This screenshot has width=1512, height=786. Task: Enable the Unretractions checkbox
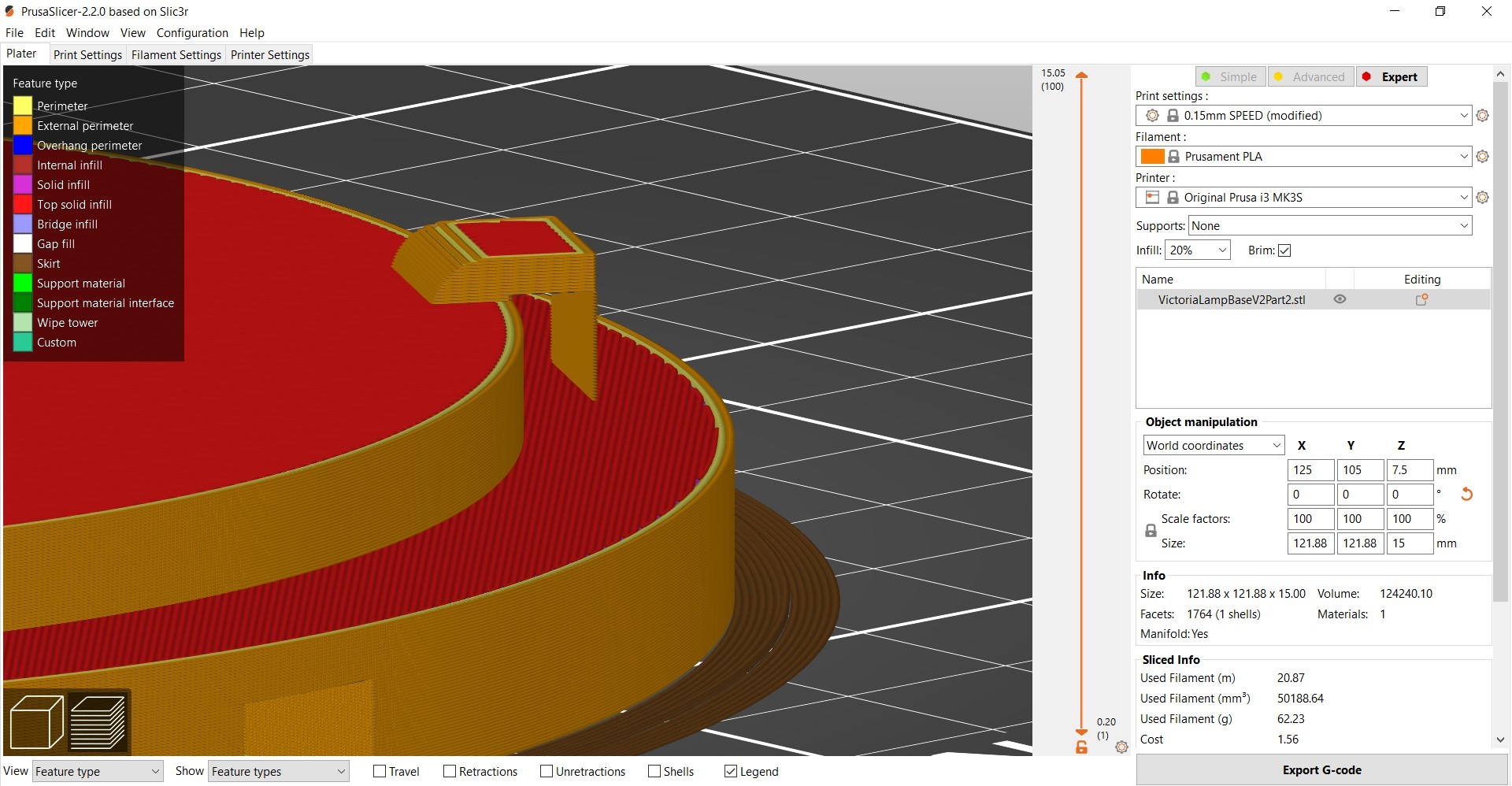click(547, 772)
